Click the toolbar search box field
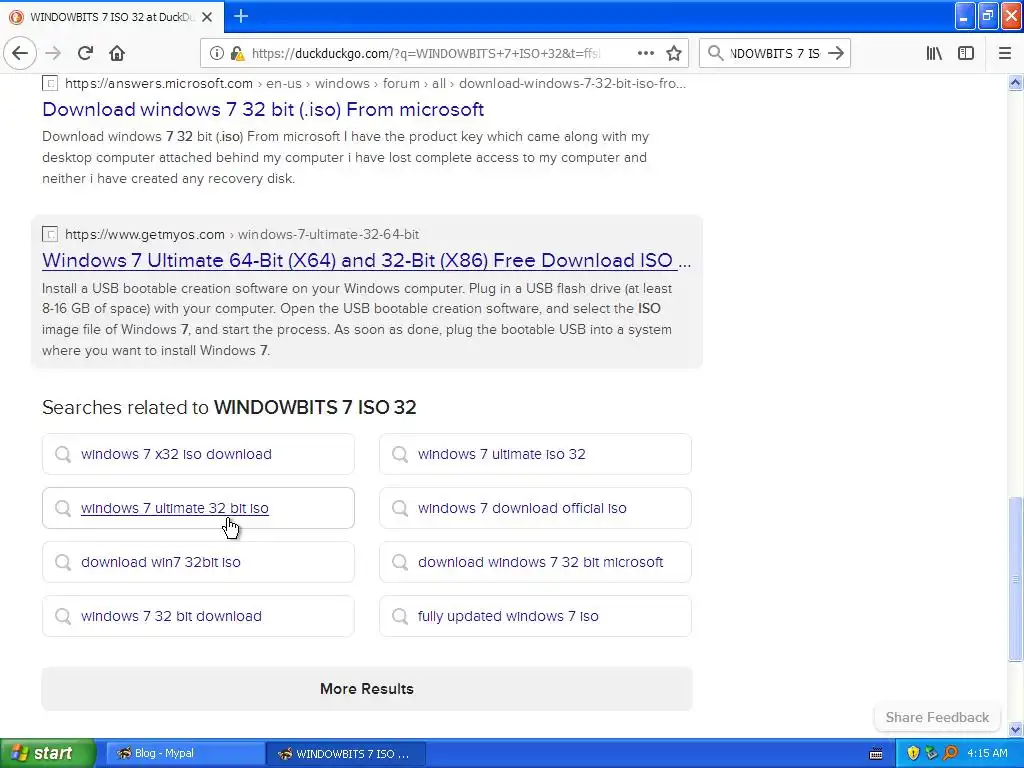 (x=775, y=53)
